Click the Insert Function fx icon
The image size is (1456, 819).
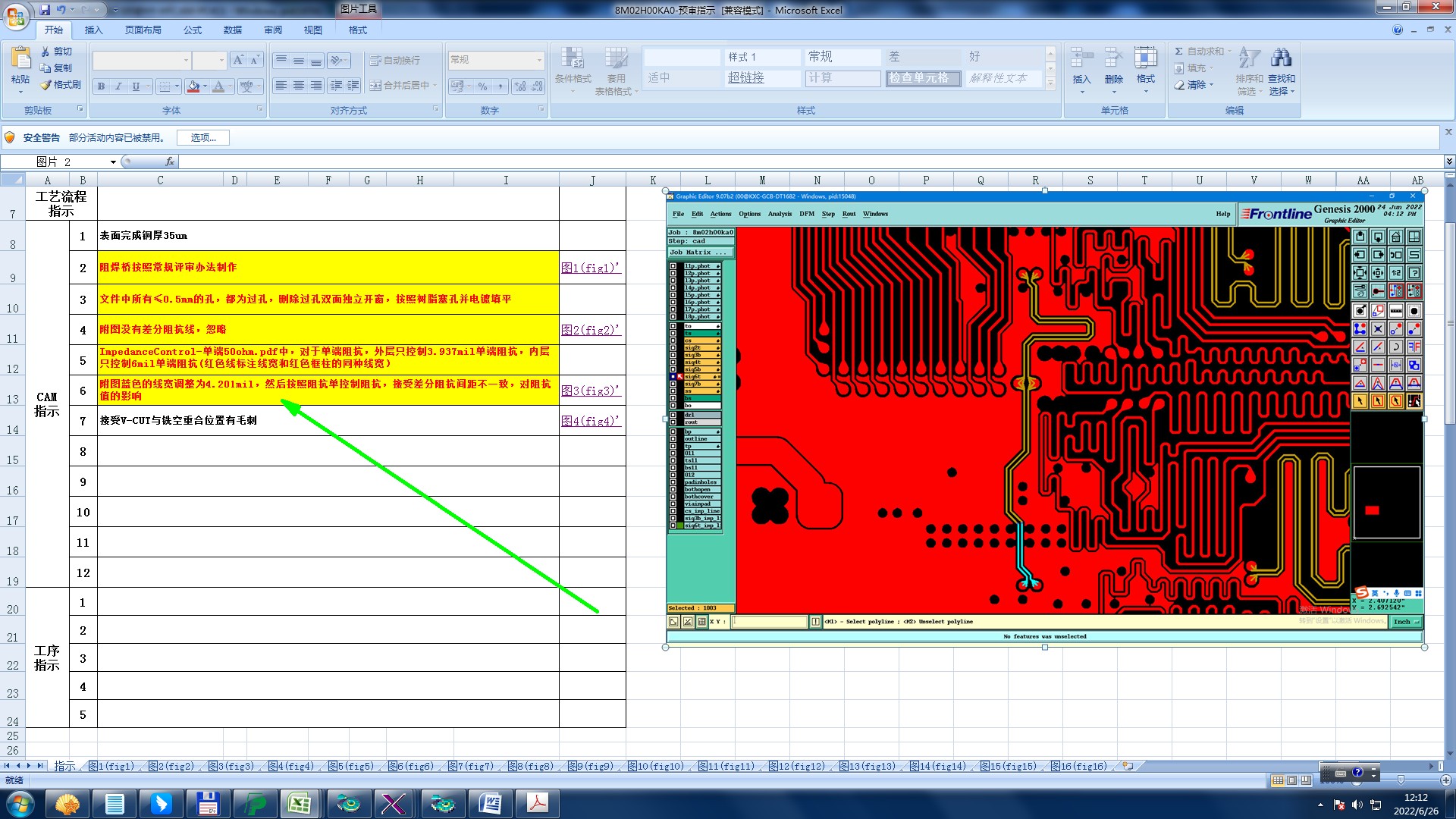click(170, 162)
